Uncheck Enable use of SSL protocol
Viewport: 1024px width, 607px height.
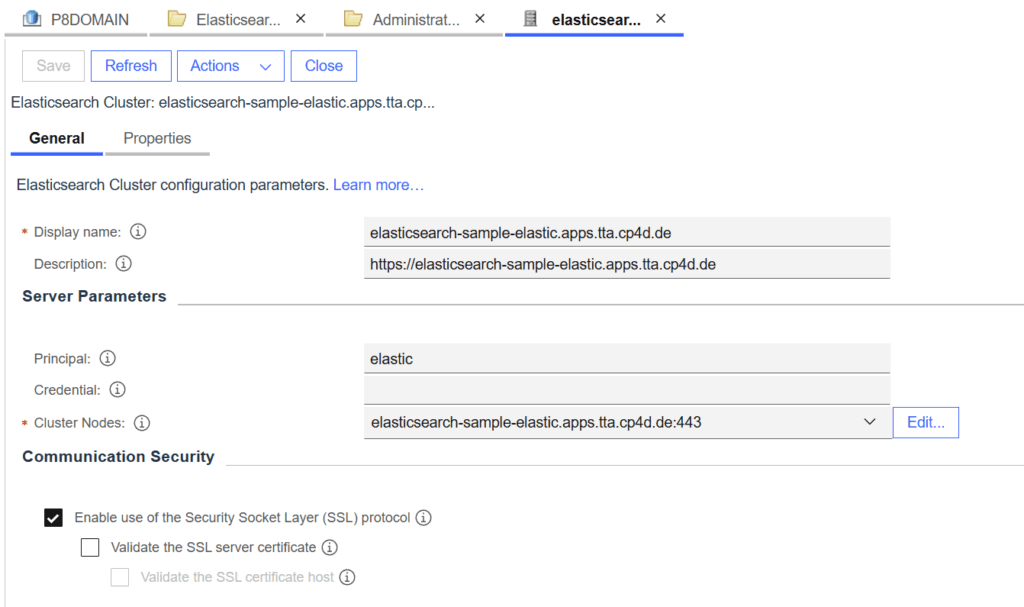[x=54, y=517]
